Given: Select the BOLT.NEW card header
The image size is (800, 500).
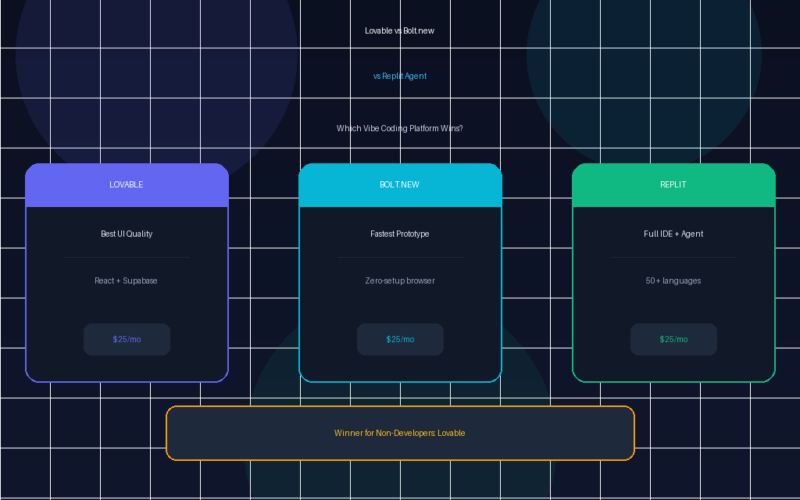Looking at the screenshot, I should tap(400, 185).
